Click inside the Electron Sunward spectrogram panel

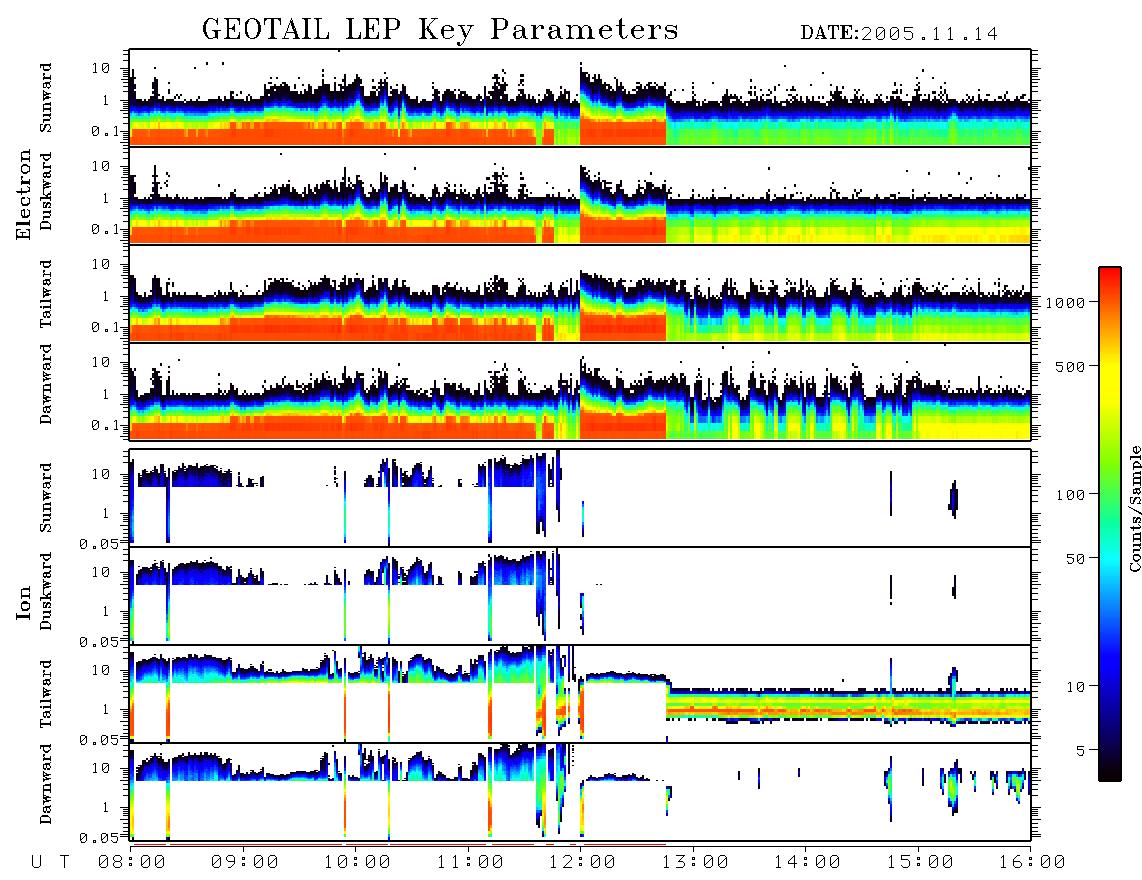click(580, 98)
